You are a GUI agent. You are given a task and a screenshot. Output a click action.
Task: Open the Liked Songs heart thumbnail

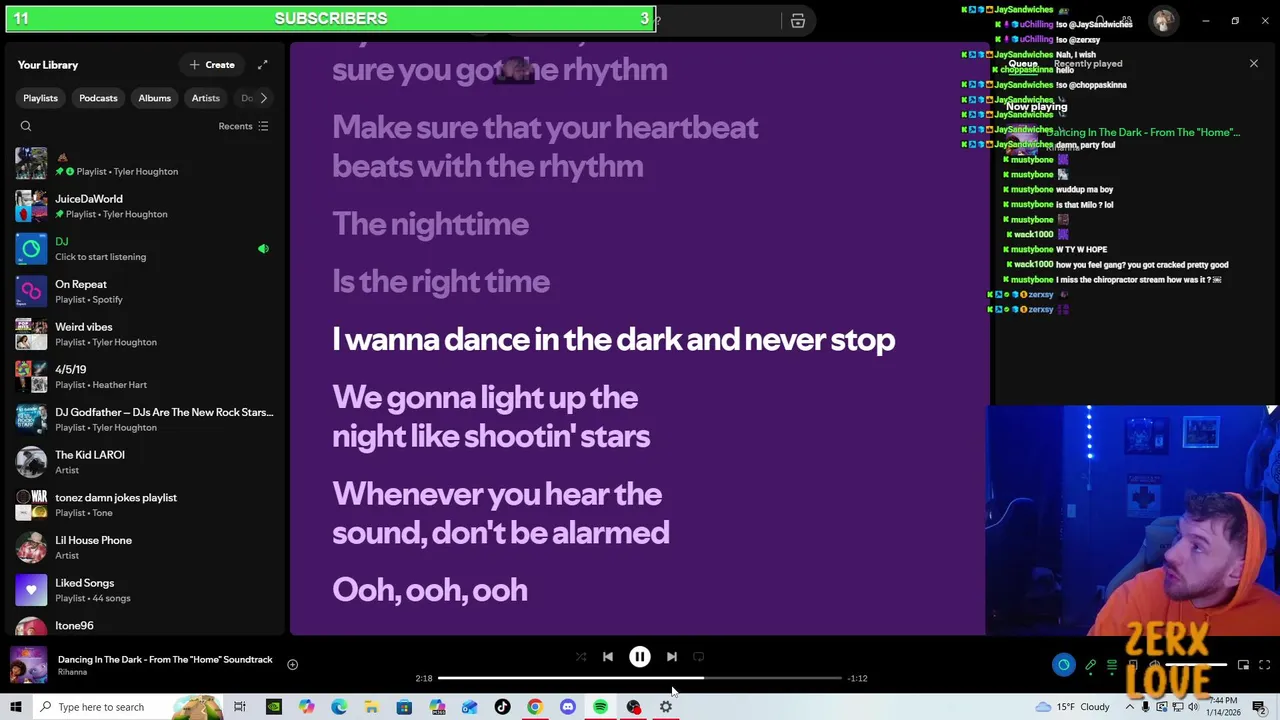pyautogui.click(x=31, y=590)
